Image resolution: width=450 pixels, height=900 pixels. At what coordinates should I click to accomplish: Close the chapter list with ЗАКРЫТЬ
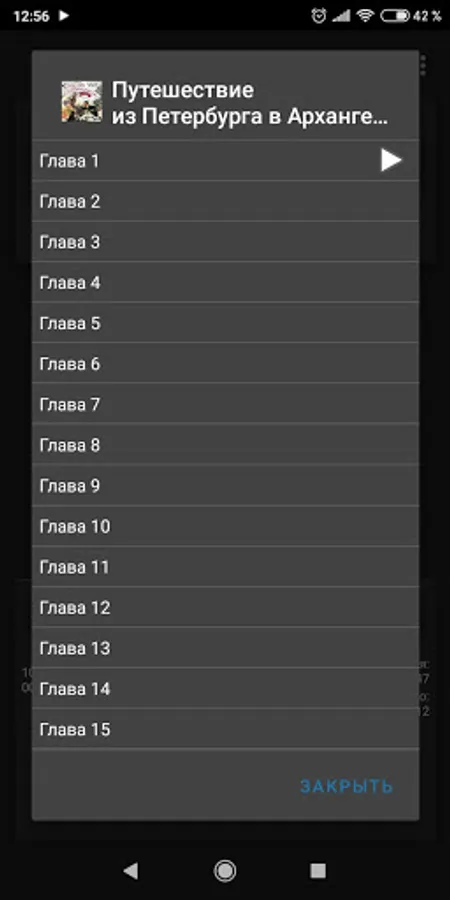[x=347, y=786]
